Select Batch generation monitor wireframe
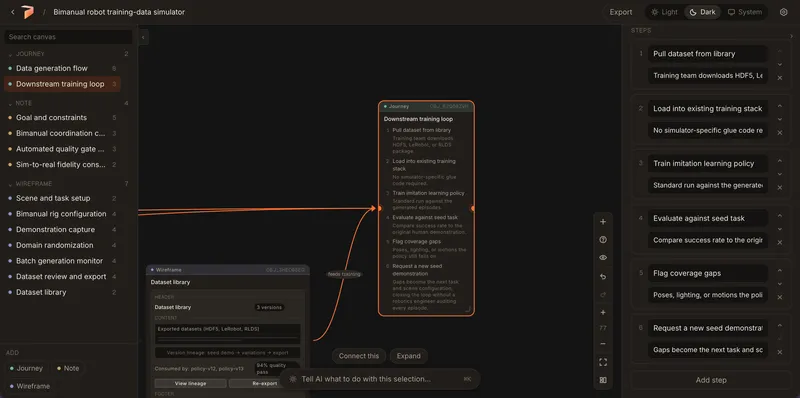800x398 pixels. coord(63,261)
